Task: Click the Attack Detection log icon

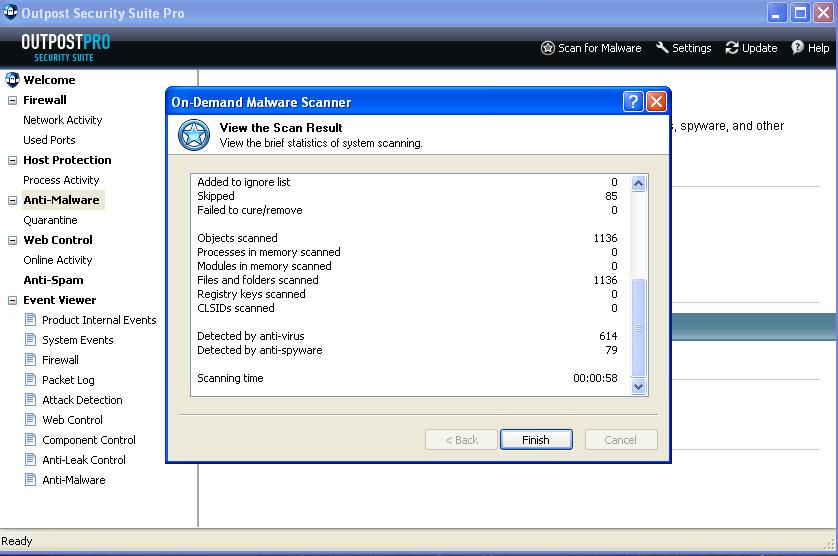Action: [x=31, y=400]
